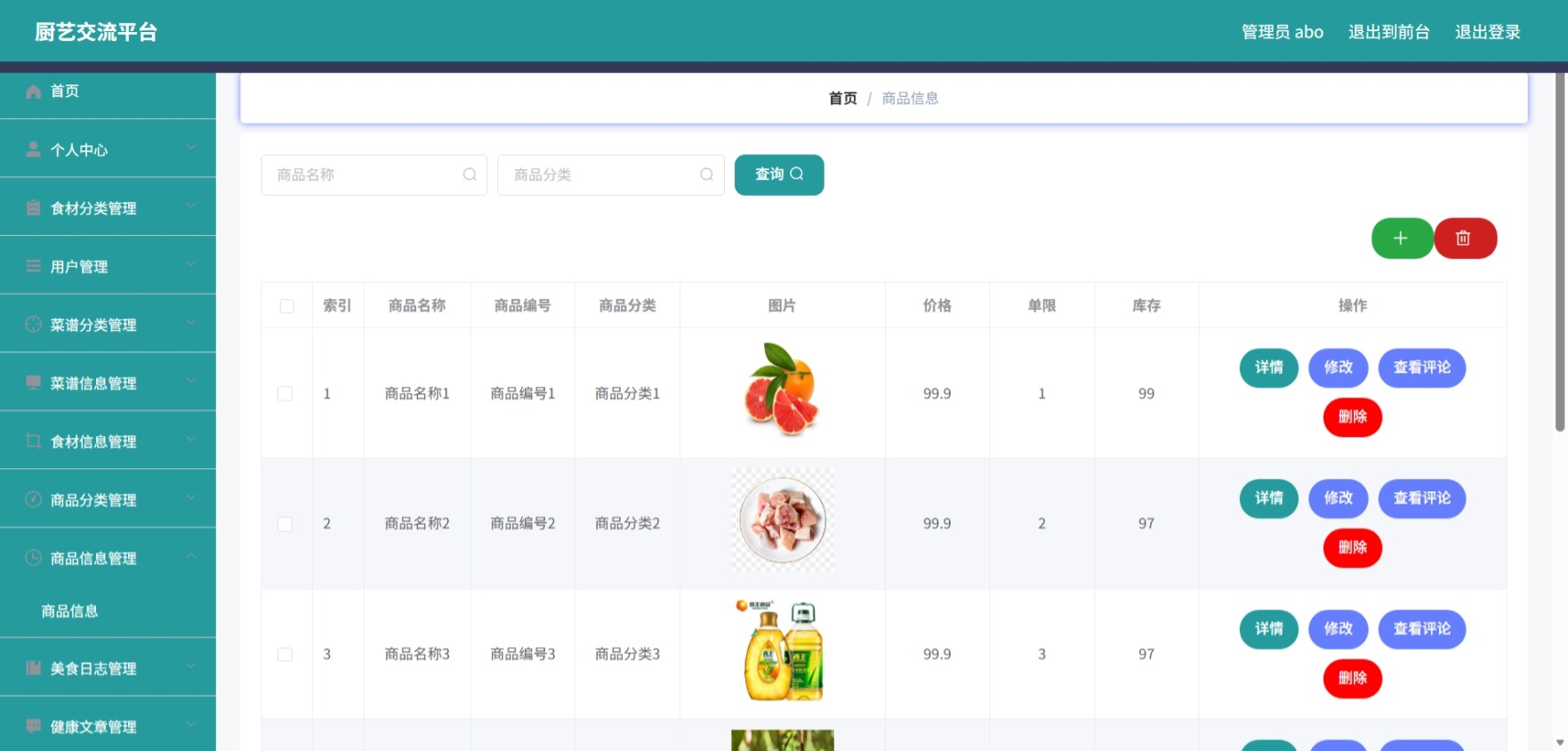Click the red trash batch-delete button
Image resolution: width=1568 pixels, height=751 pixels.
pos(1465,238)
